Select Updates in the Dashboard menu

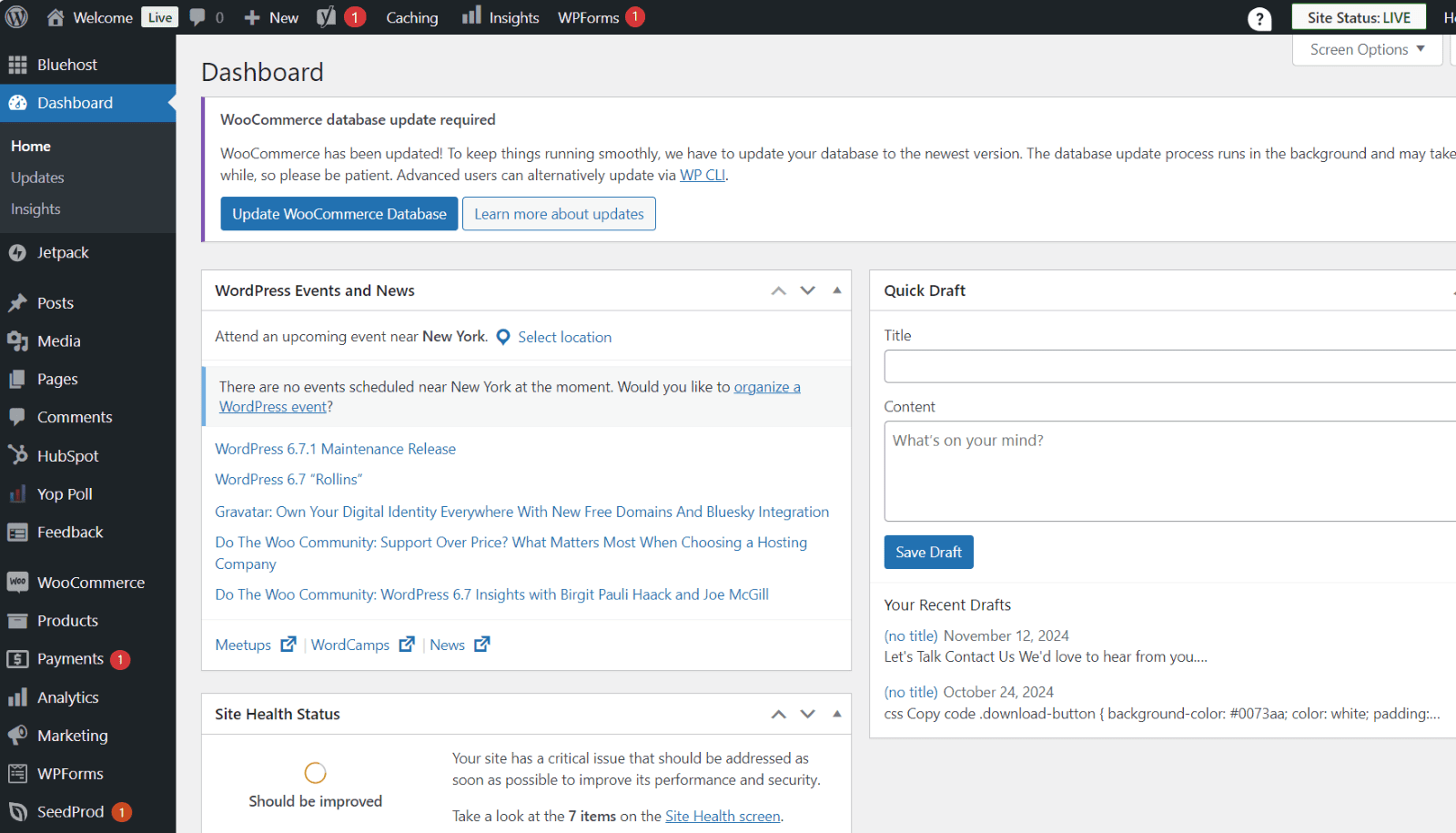point(37,177)
